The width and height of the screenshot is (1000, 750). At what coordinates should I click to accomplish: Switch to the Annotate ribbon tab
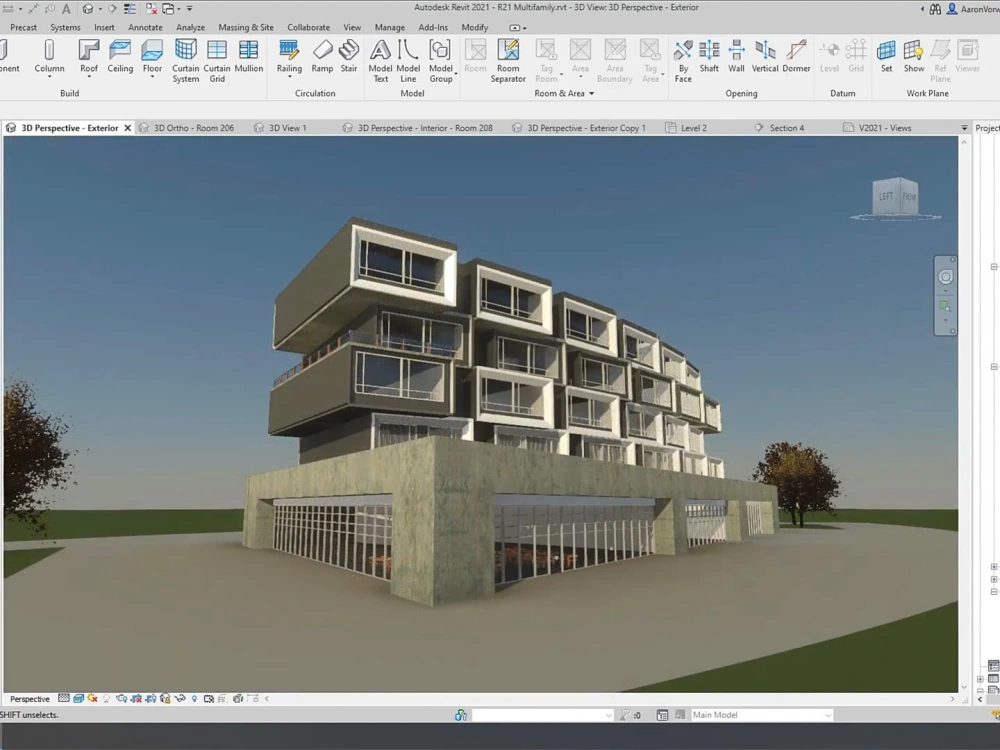[145, 27]
